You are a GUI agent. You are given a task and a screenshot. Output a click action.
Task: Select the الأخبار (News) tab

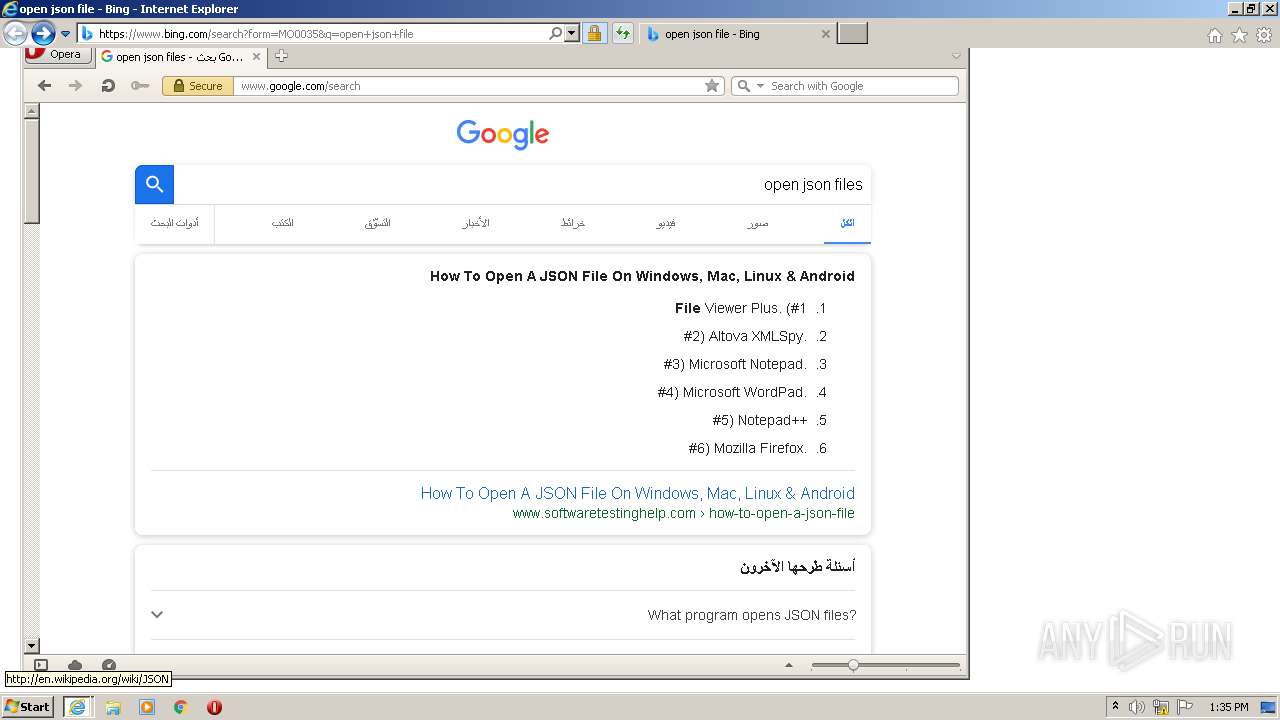tap(476, 223)
